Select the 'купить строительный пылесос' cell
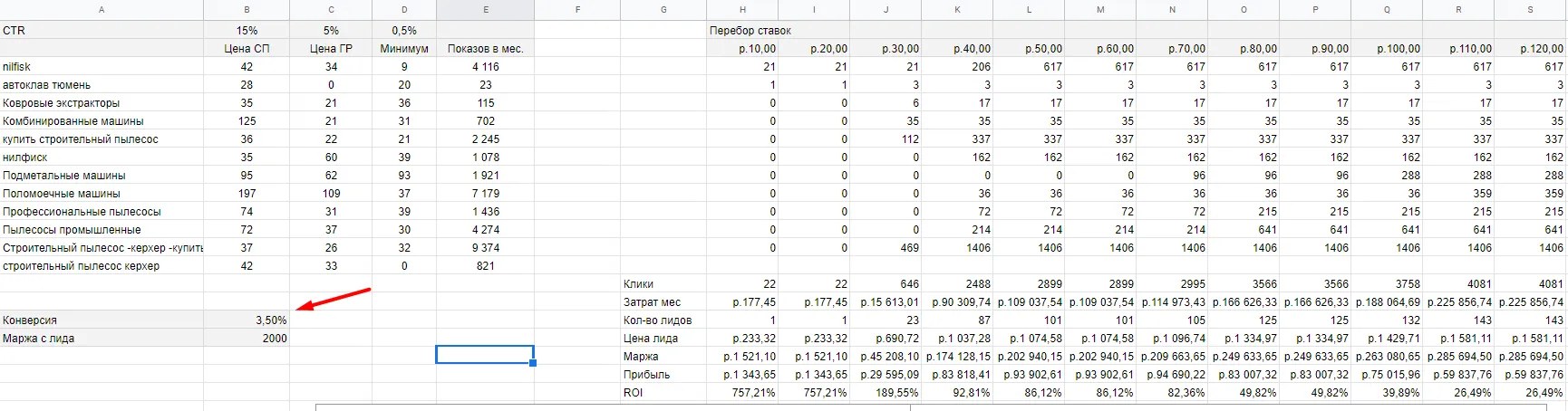The image size is (1568, 411). click(102, 139)
